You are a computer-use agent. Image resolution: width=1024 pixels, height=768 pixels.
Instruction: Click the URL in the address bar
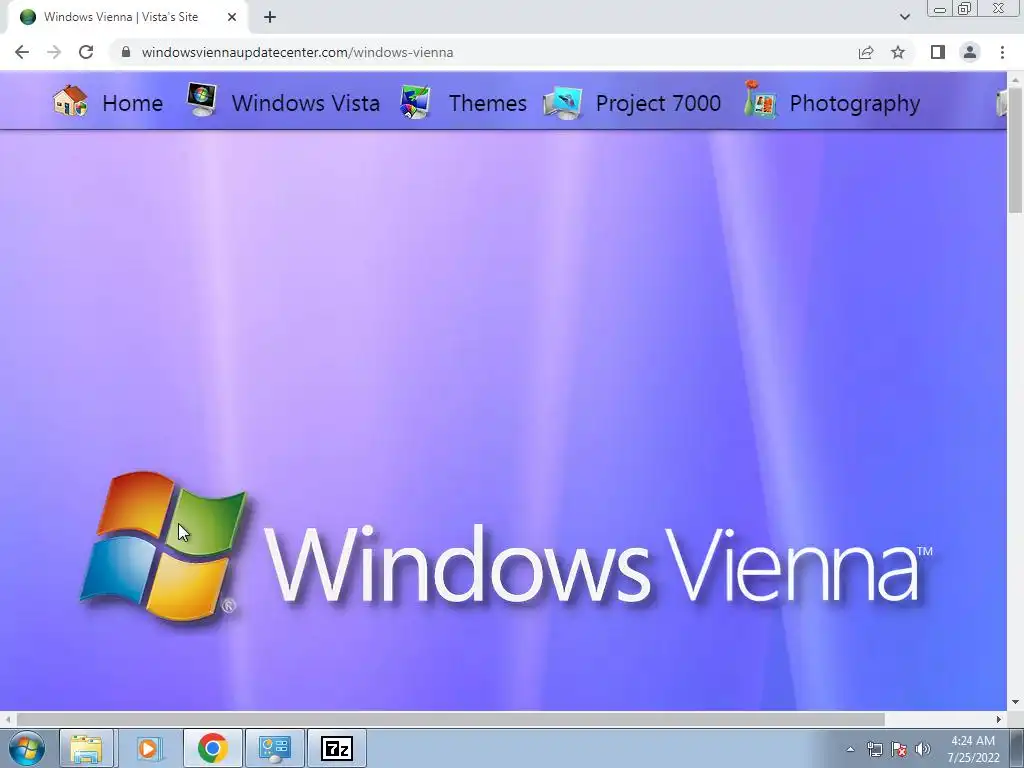[297, 52]
